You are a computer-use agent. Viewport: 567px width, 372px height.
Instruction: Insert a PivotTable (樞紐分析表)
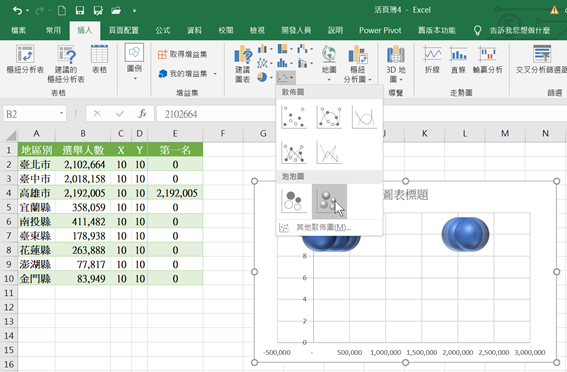coord(25,60)
